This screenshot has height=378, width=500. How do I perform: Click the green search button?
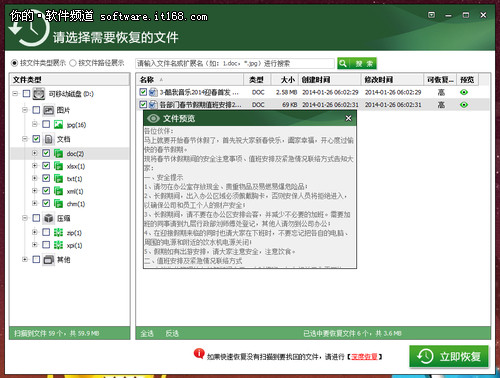(357, 63)
